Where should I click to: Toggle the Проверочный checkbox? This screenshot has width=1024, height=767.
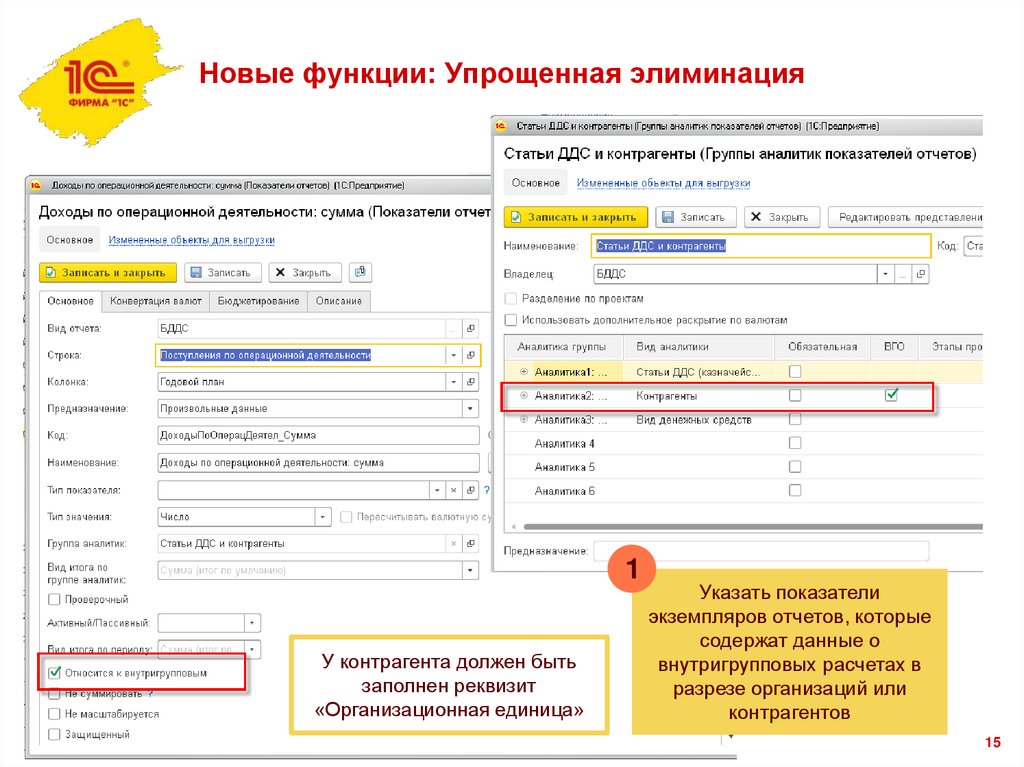54,599
